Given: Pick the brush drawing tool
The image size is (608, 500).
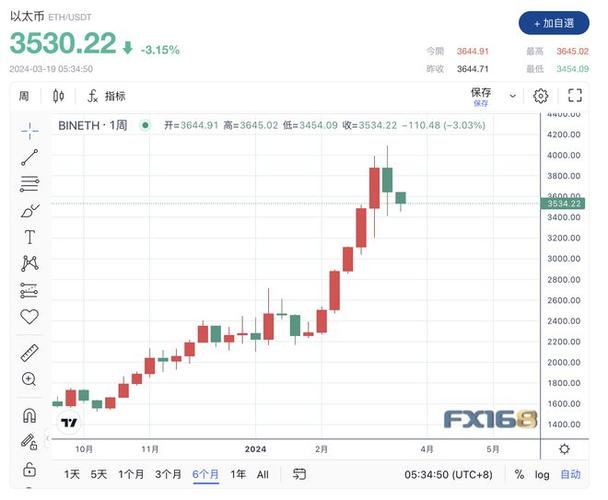Looking at the screenshot, I should tap(29, 211).
